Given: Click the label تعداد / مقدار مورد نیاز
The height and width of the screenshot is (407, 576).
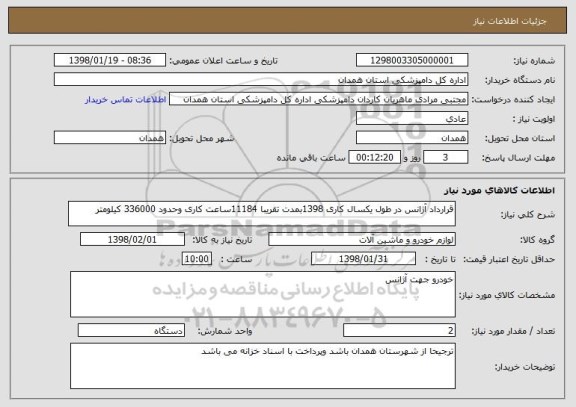Looking at the screenshot, I should 513,331.
